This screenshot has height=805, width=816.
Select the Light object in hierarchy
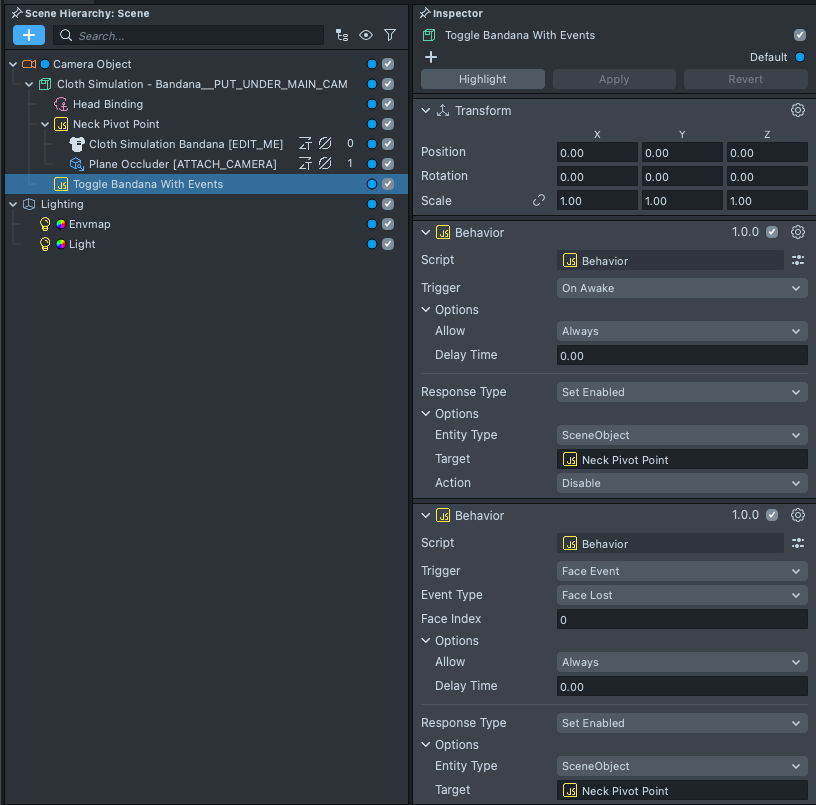click(82, 244)
